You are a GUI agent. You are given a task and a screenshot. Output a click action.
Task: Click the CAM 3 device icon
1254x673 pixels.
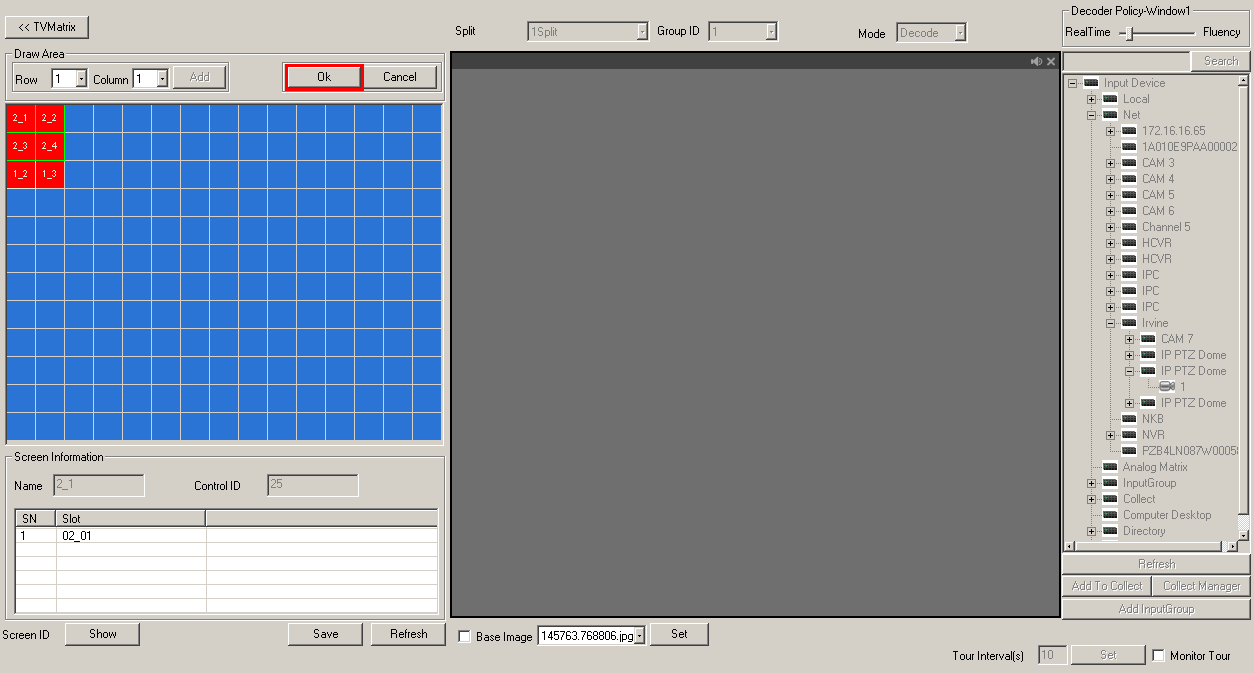pyautogui.click(x=1129, y=163)
